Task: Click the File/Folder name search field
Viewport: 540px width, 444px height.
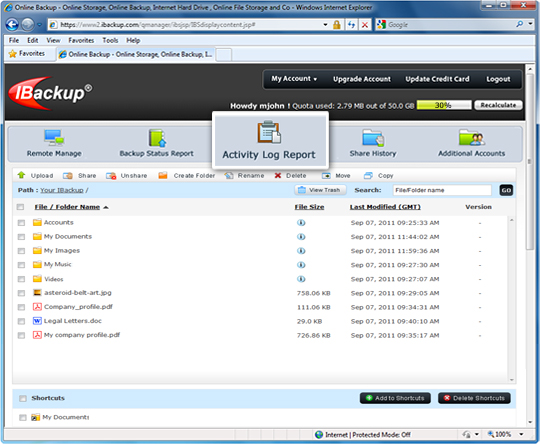Action: [x=442, y=190]
